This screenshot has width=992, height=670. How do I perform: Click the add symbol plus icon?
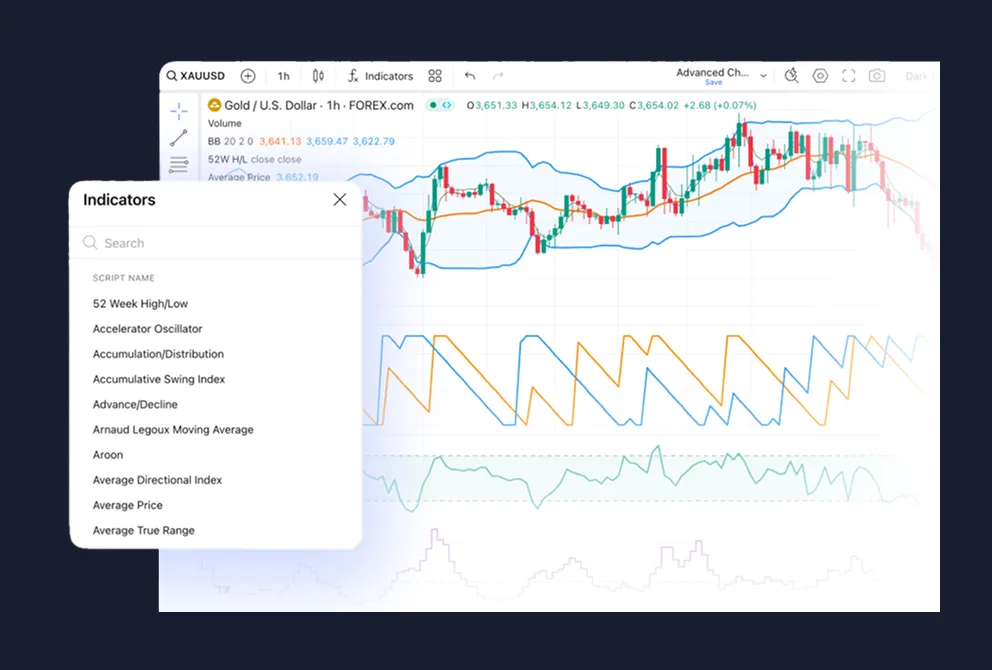coord(248,76)
